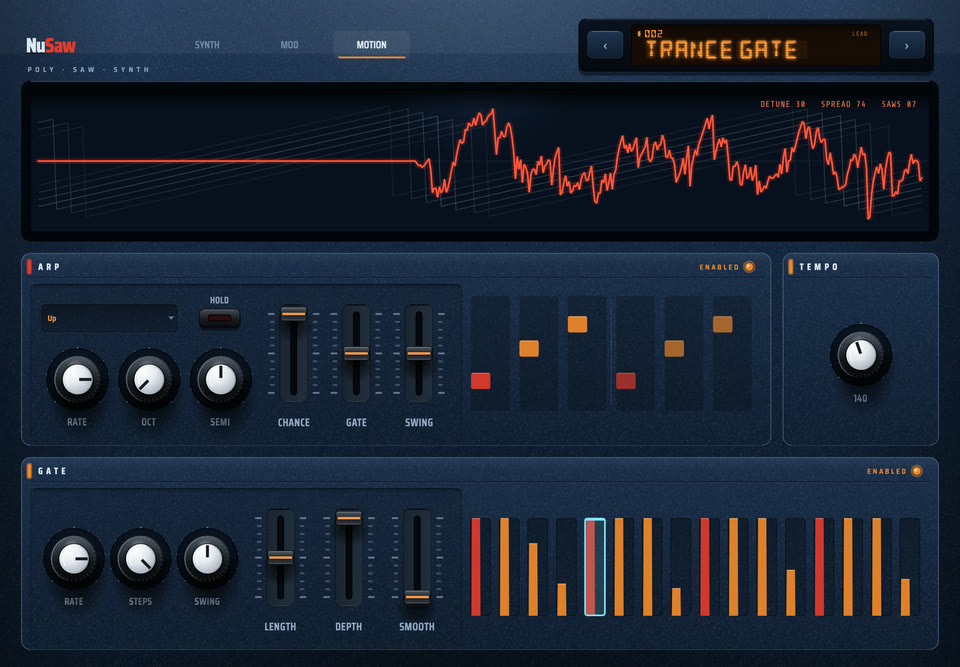Click the GATE STEPS knob

(x=140, y=559)
